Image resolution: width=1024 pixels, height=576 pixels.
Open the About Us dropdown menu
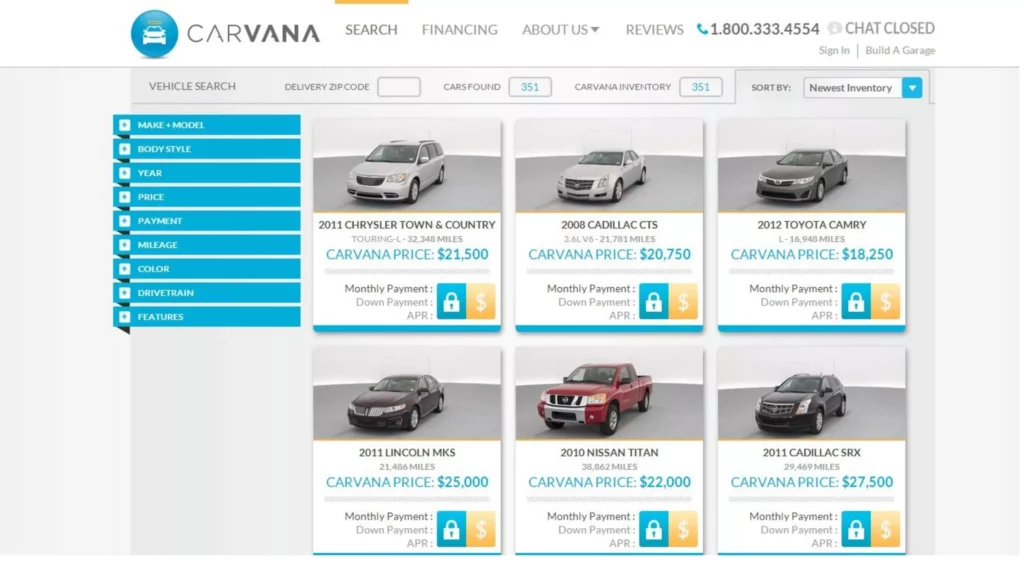coord(560,29)
